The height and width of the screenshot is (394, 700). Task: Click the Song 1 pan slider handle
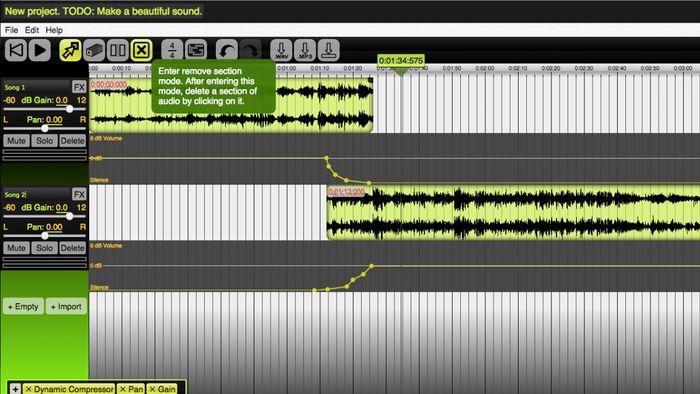pyautogui.click(x=45, y=129)
